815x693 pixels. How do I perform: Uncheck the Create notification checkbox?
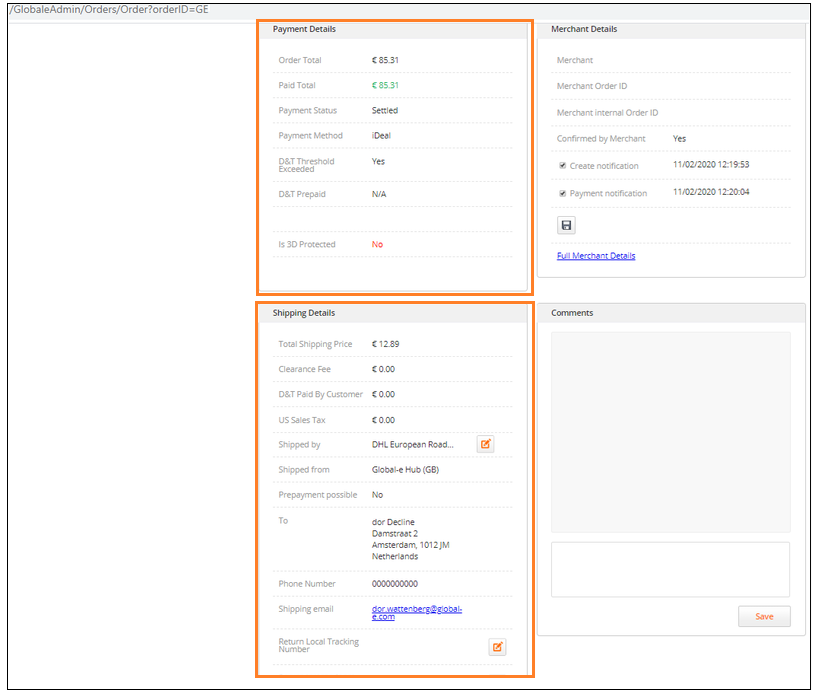(563, 166)
